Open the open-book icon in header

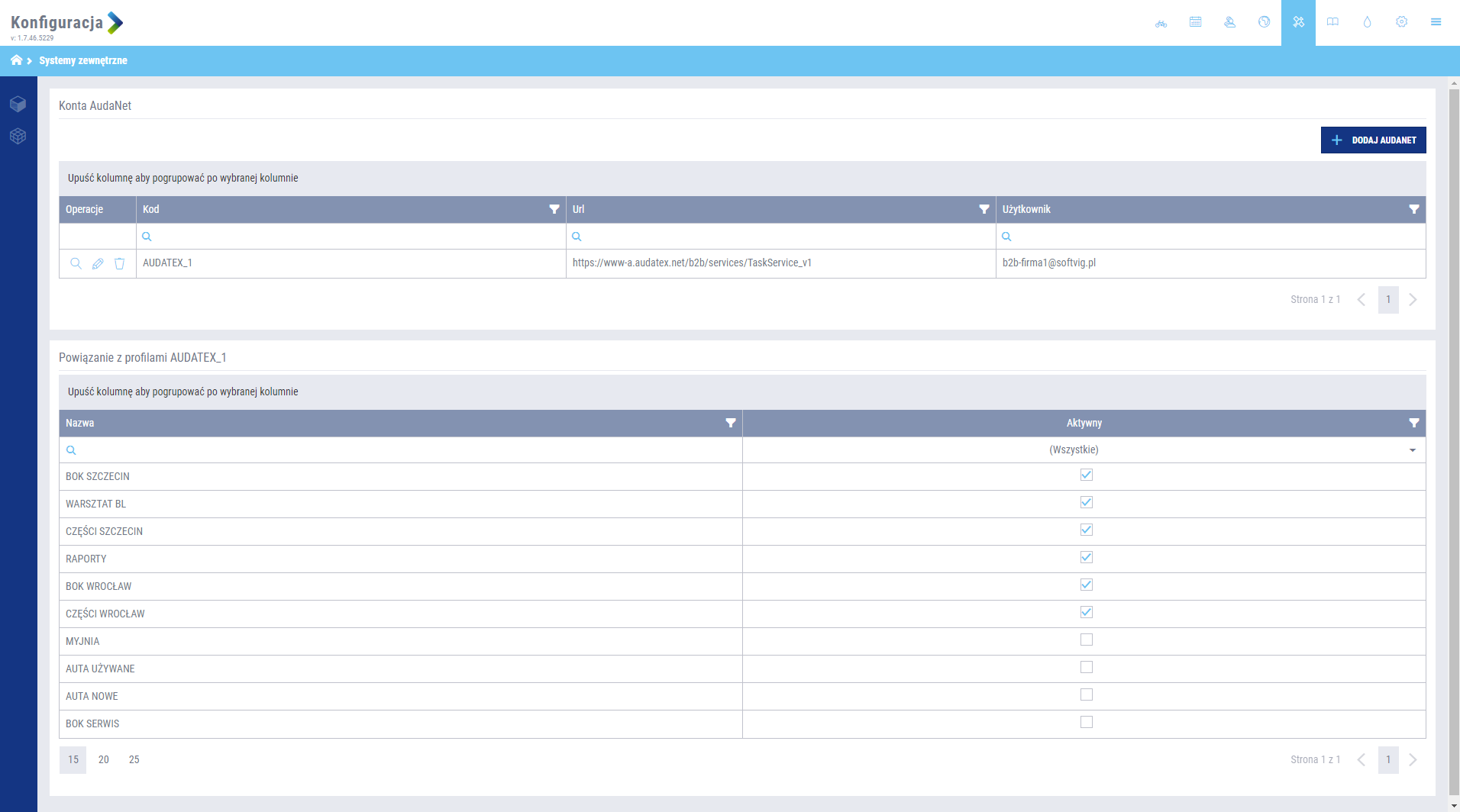point(1332,22)
